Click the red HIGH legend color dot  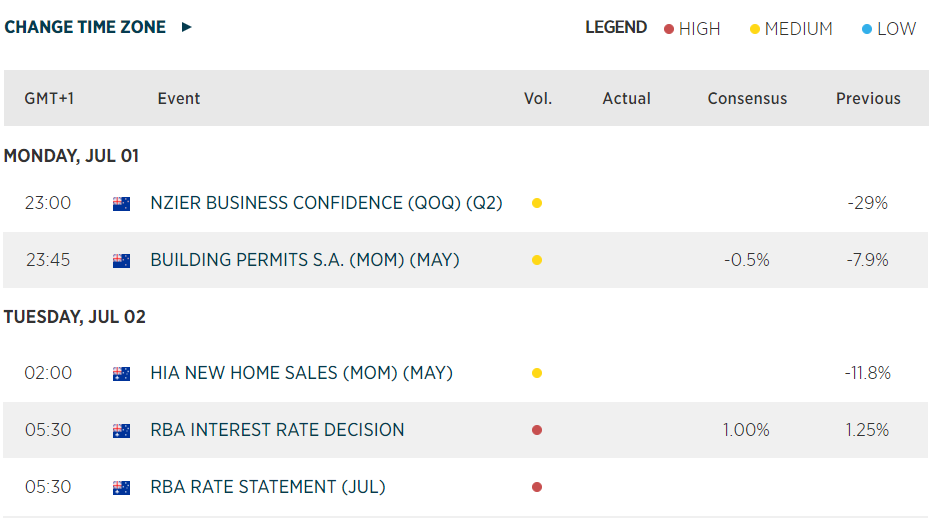669,29
